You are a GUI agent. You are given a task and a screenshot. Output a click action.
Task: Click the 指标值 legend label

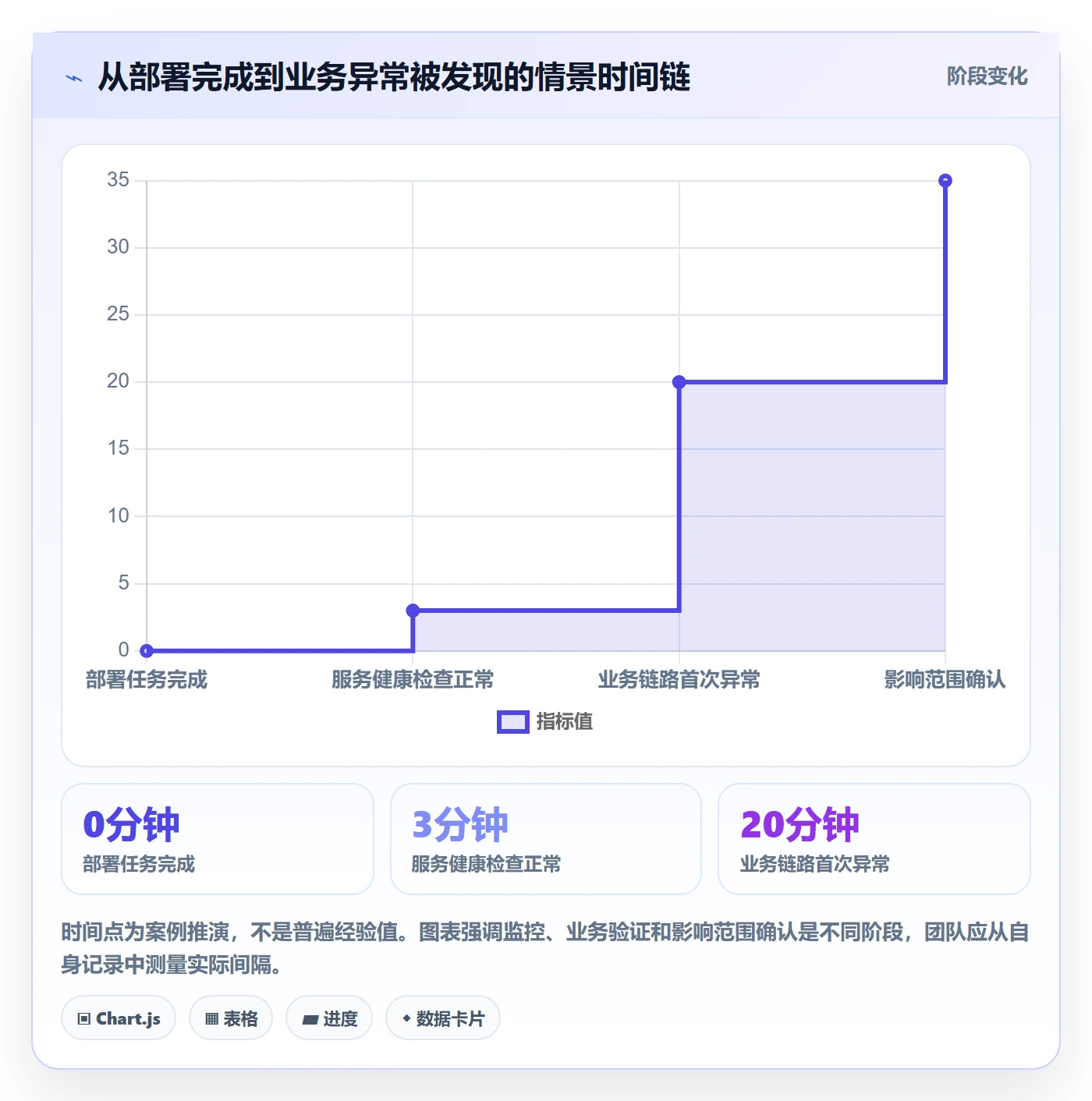(565, 722)
